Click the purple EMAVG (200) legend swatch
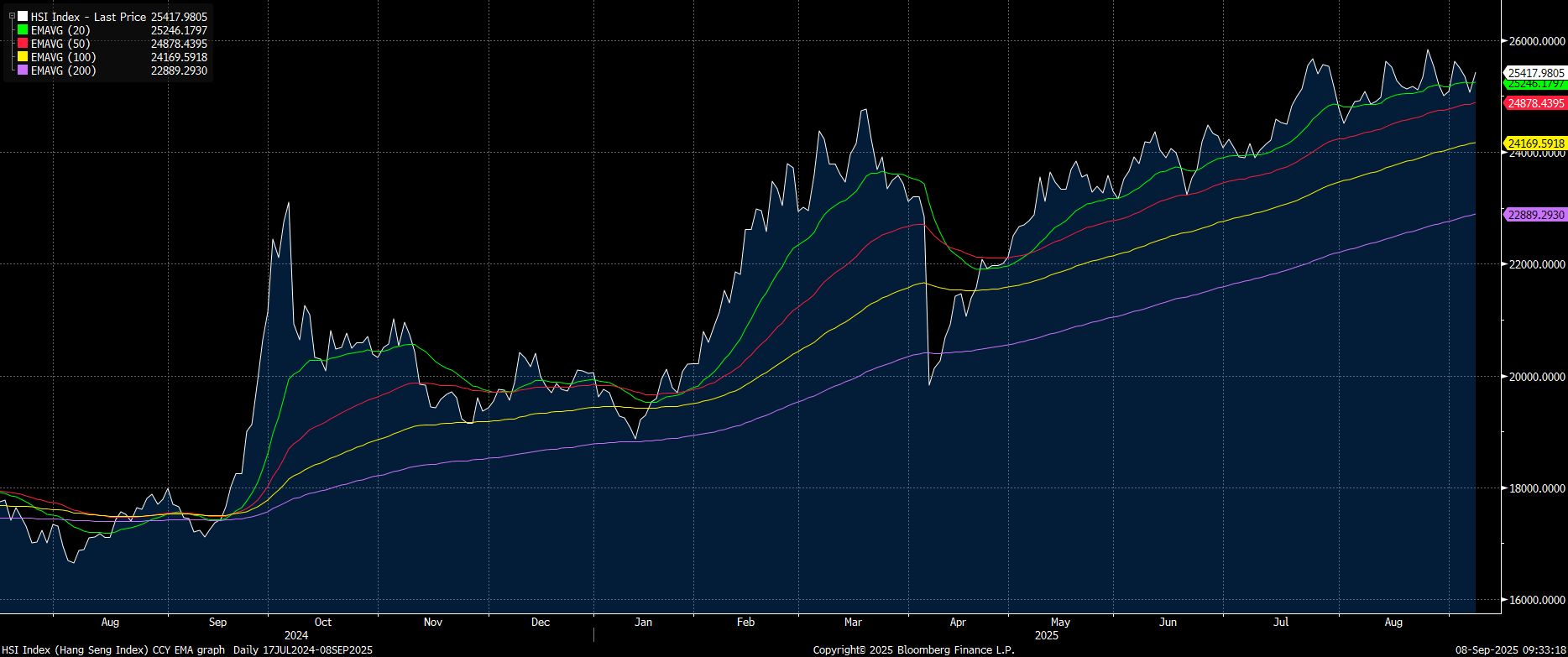Screen dimensions: 1568x657 (23, 70)
